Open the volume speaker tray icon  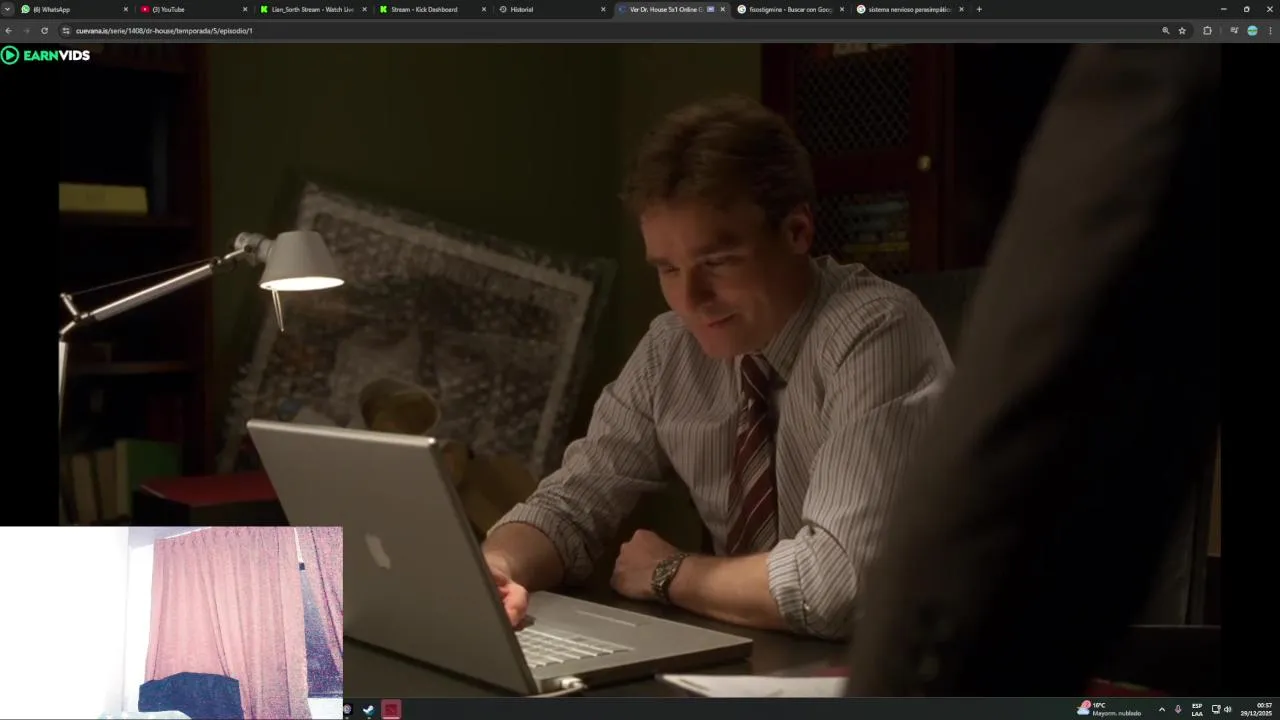coord(1228,709)
